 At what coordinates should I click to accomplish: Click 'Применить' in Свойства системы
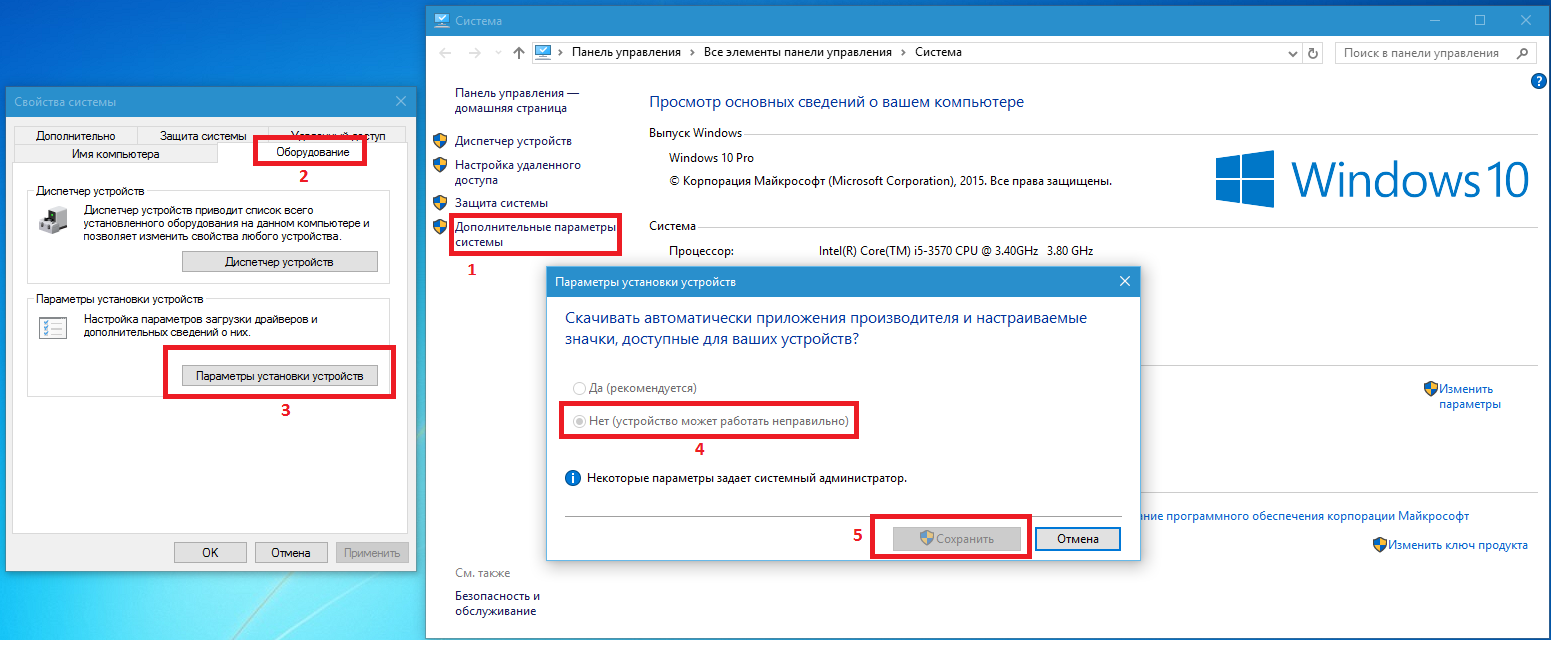tap(372, 552)
